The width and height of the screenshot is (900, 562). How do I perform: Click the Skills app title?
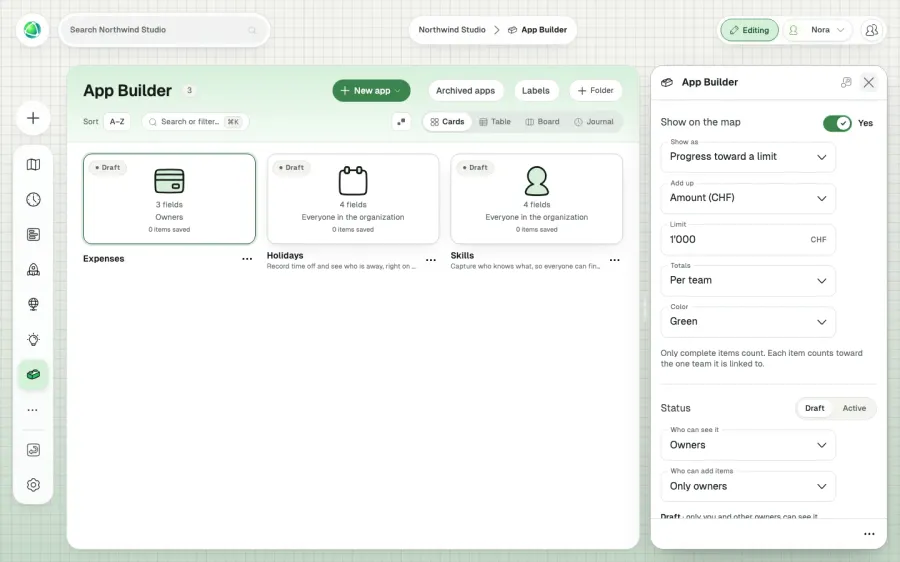462,255
